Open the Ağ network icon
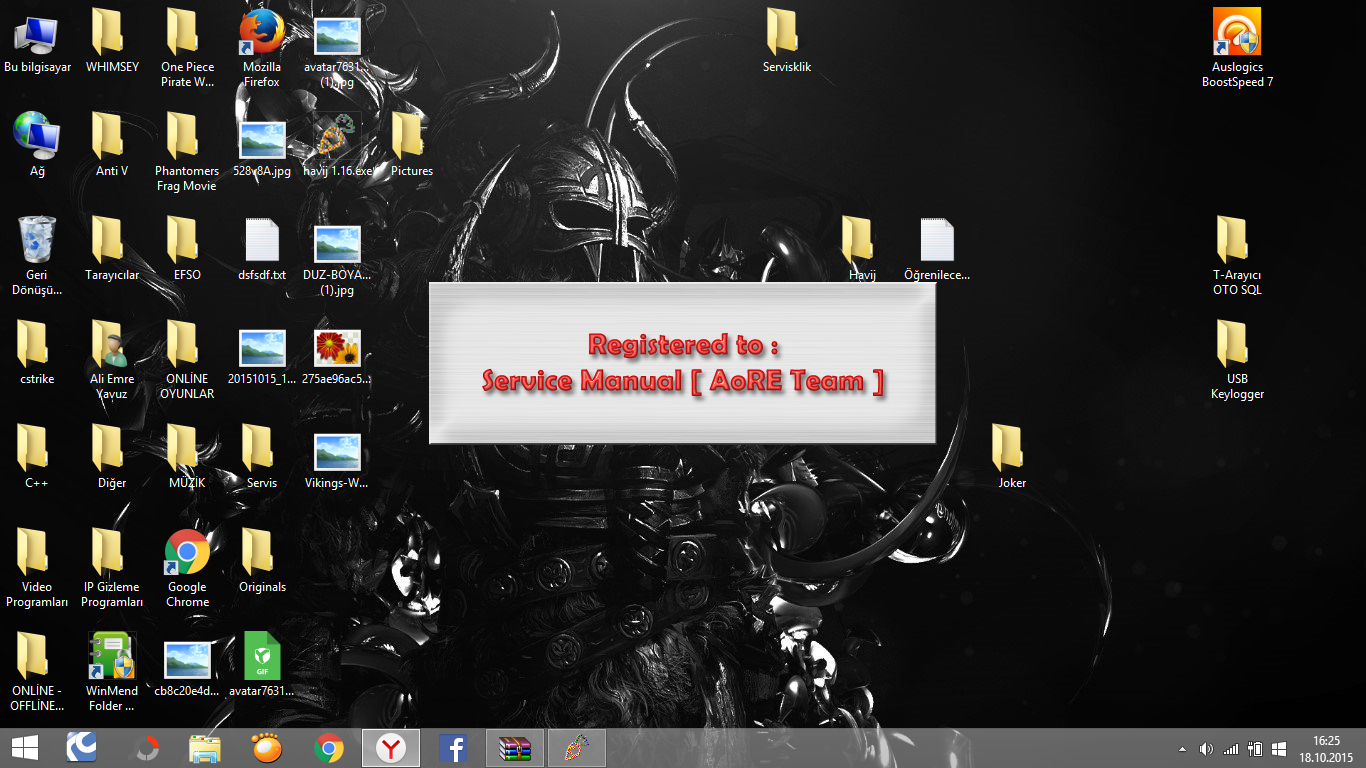The image size is (1366, 768). [x=37, y=146]
